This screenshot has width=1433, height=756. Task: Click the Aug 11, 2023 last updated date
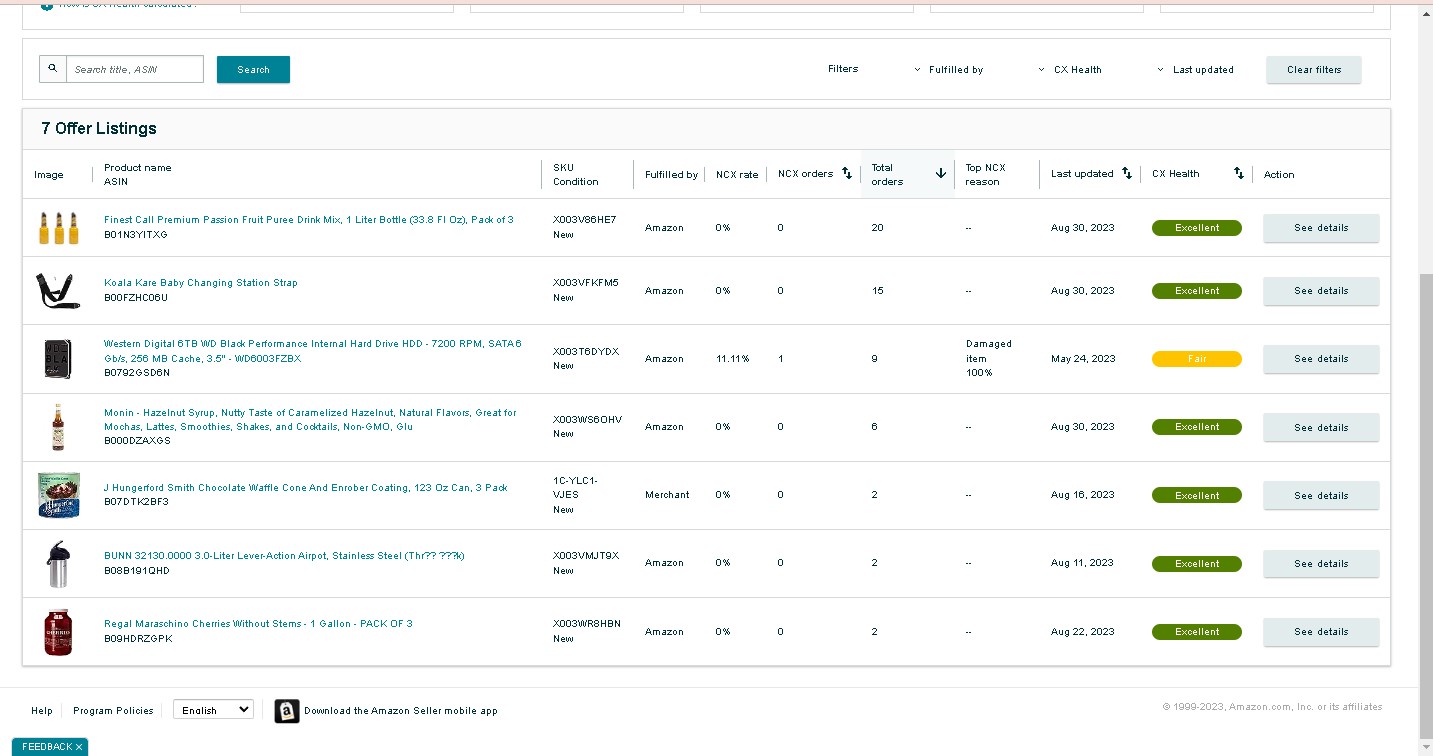(1082, 563)
